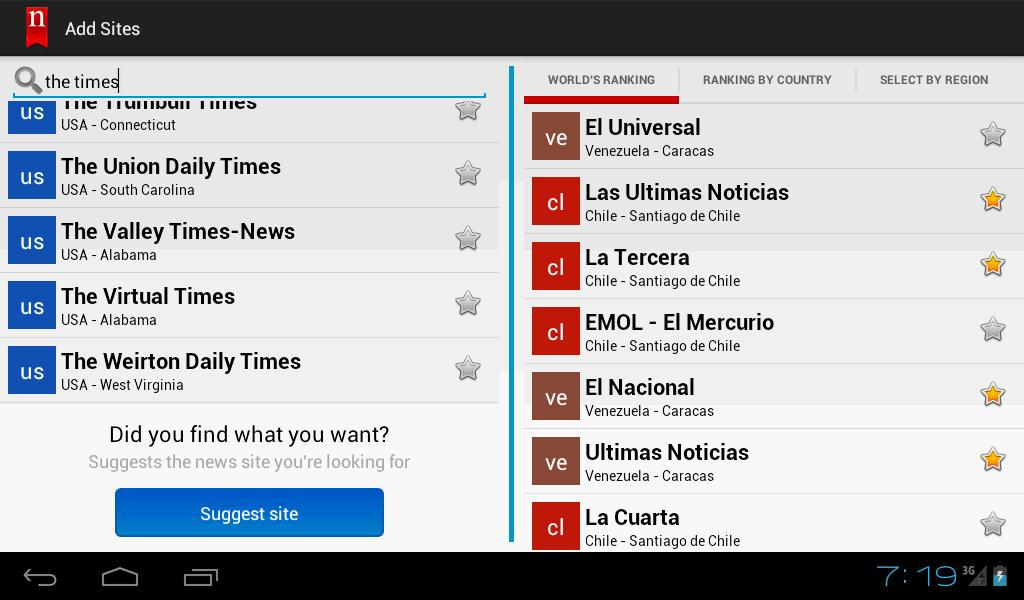Viewport: 1024px width, 600px height.
Task: Go back with Android back button
Action: coord(40,576)
